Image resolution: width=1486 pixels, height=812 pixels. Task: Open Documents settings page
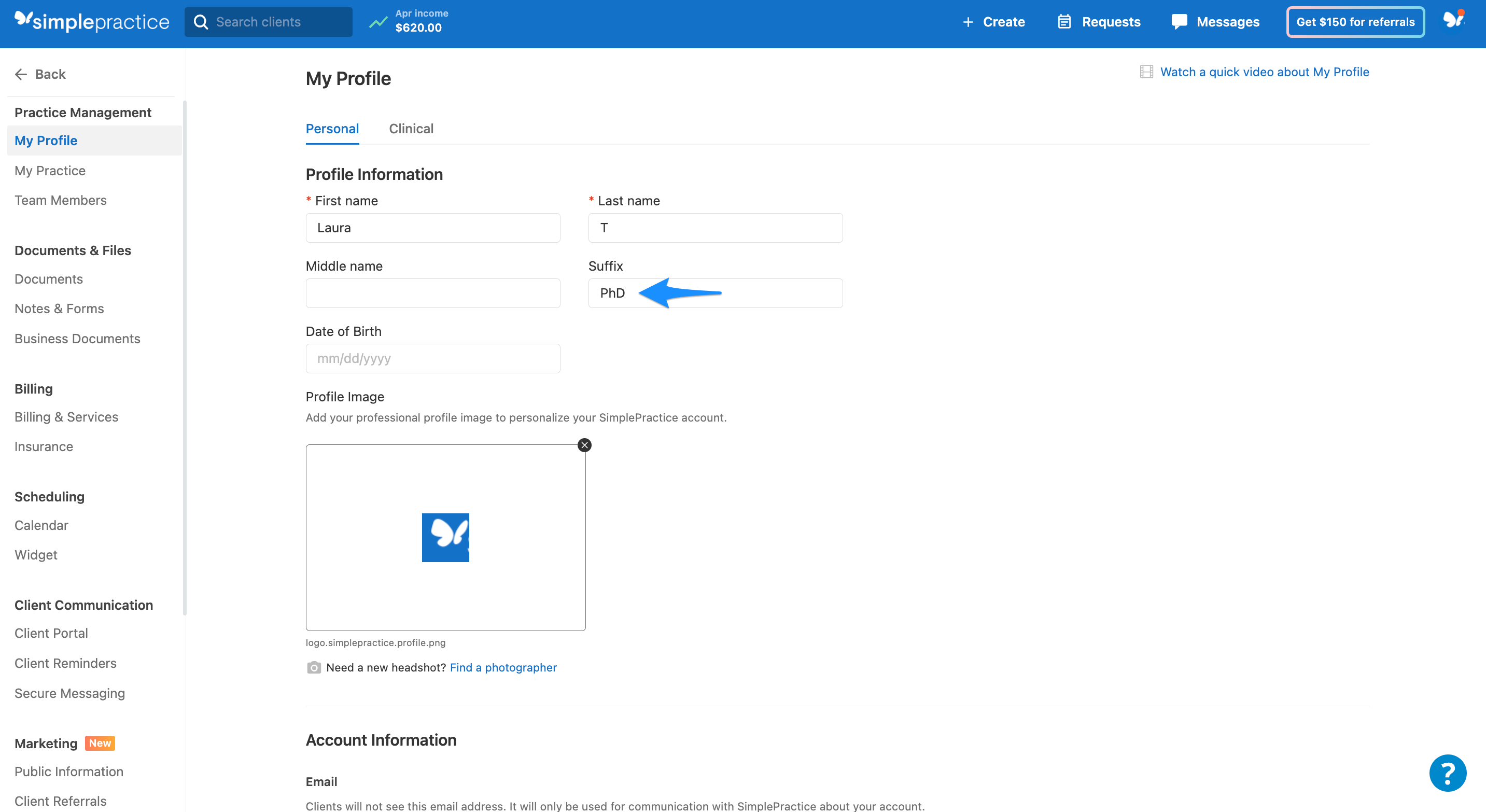[48, 279]
